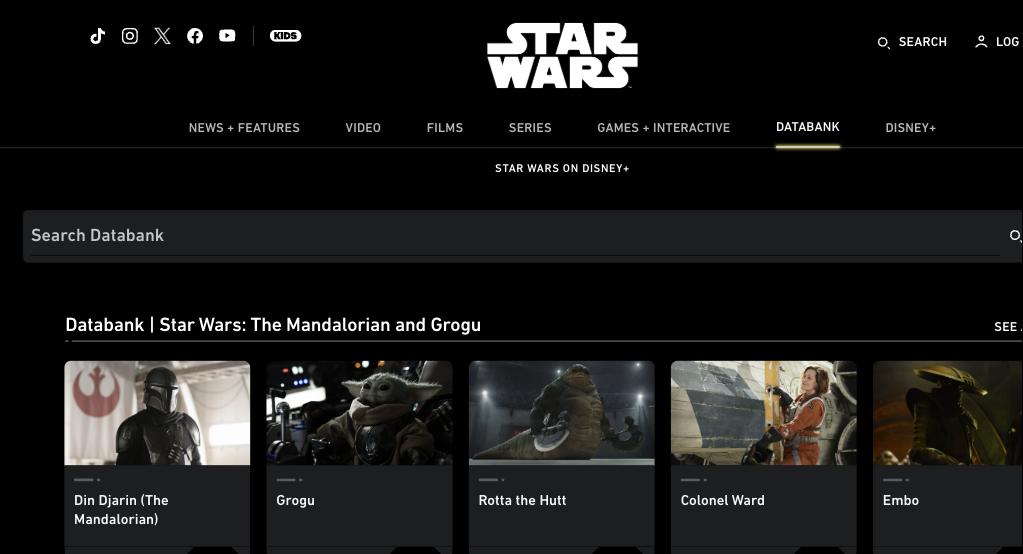This screenshot has height=554, width=1023.
Task: Select the Databank tab
Action: coord(808,127)
